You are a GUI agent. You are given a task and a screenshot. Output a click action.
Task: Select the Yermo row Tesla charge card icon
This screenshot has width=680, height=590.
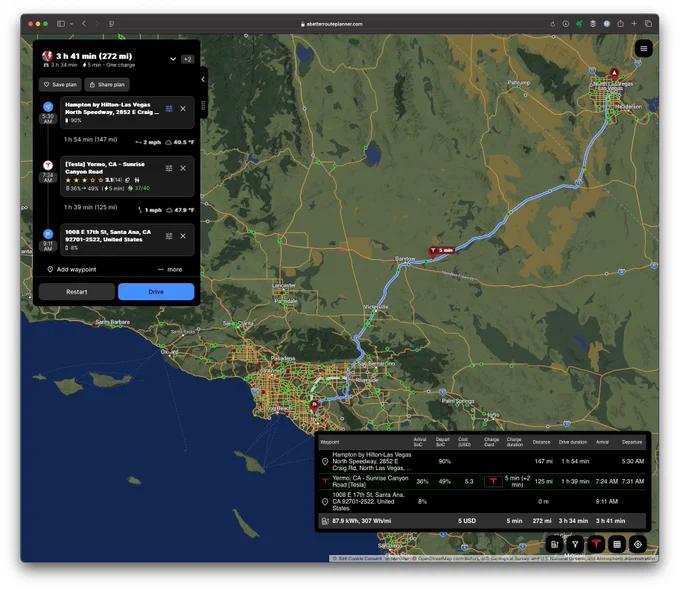(493, 481)
